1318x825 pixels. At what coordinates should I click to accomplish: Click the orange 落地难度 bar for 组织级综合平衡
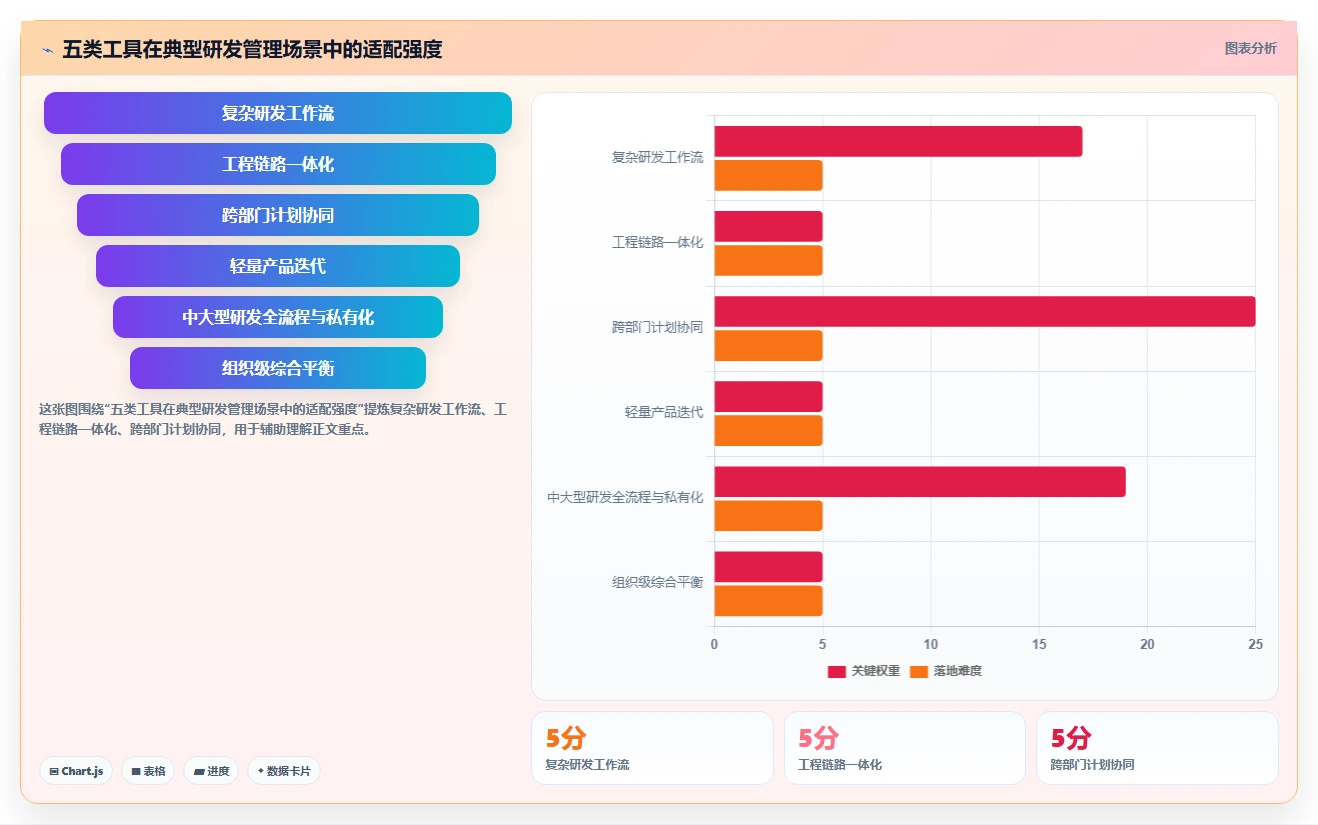point(768,601)
